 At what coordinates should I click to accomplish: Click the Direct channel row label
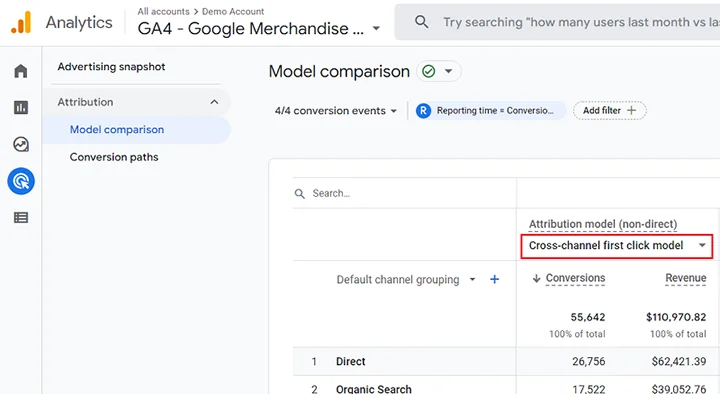(x=350, y=361)
